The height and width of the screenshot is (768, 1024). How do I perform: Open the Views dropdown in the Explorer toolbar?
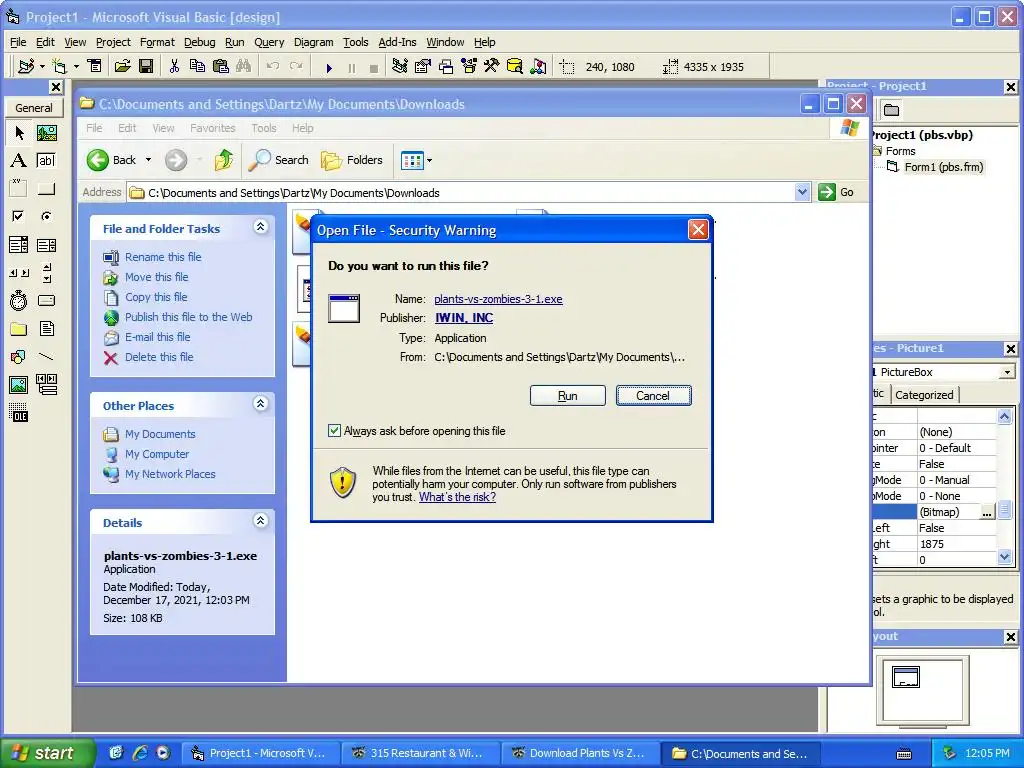pos(429,160)
